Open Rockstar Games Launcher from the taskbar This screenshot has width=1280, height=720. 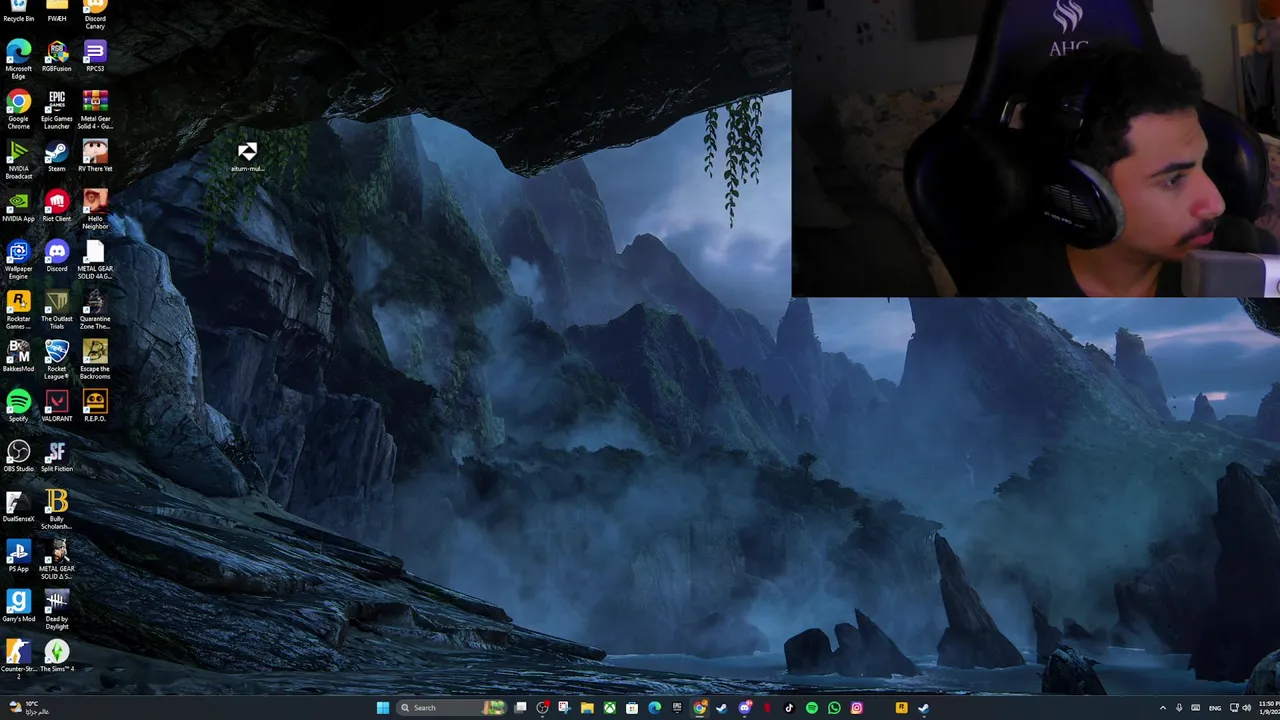pos(901,708)
